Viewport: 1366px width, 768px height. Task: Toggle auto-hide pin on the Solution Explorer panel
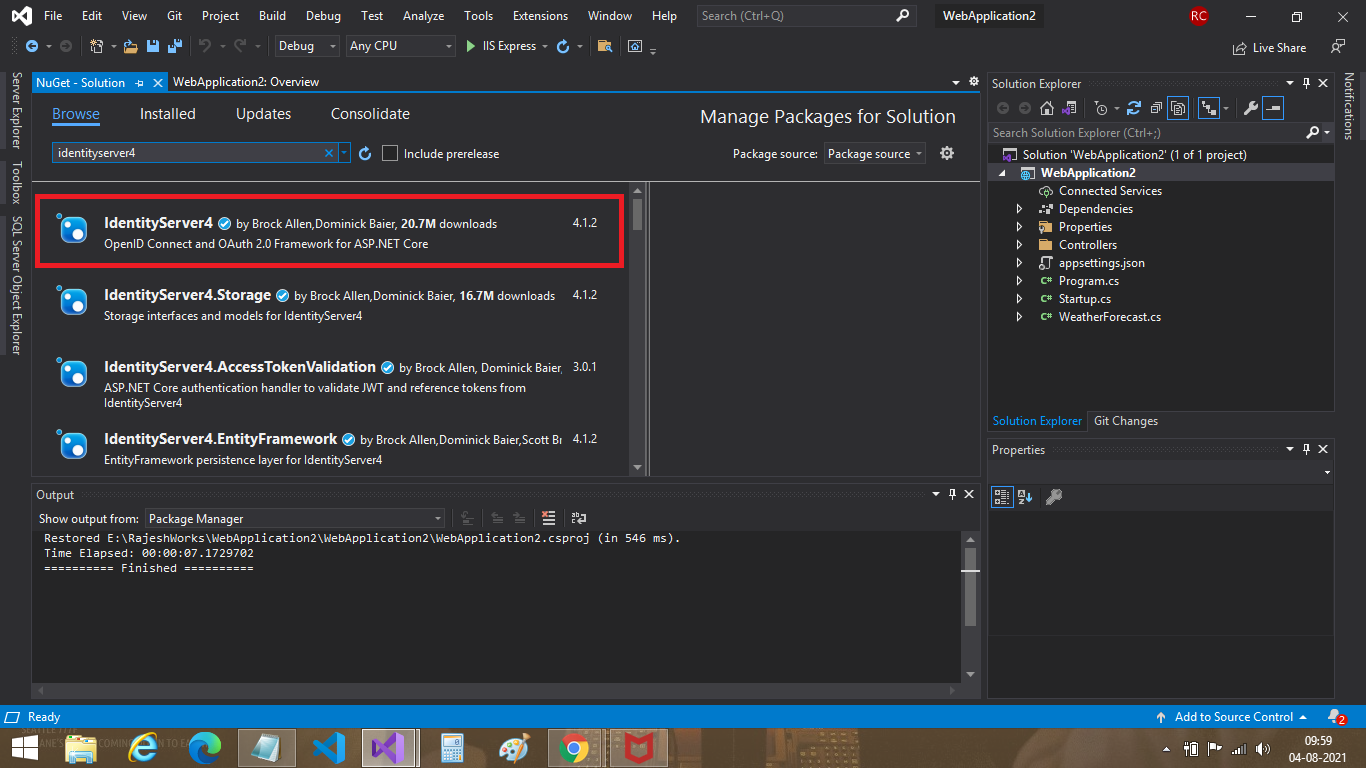click(1305, 84)
